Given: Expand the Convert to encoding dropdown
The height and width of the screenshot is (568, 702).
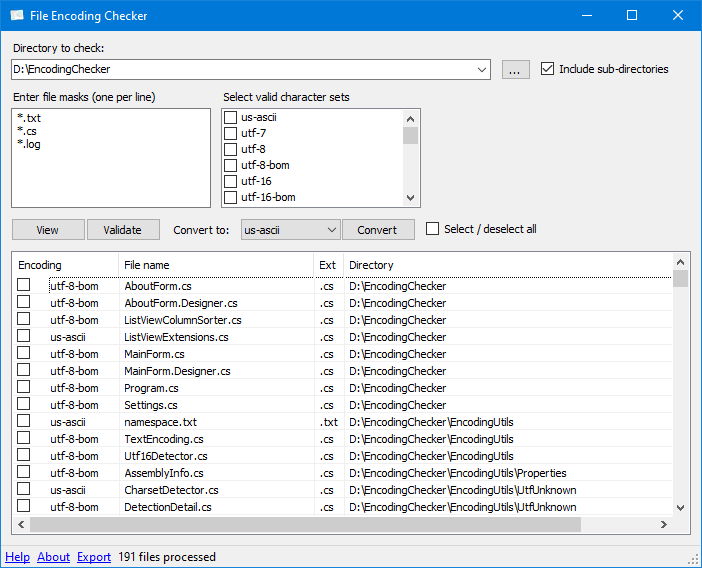Looking at the screenshot, I should click(332, 230).
